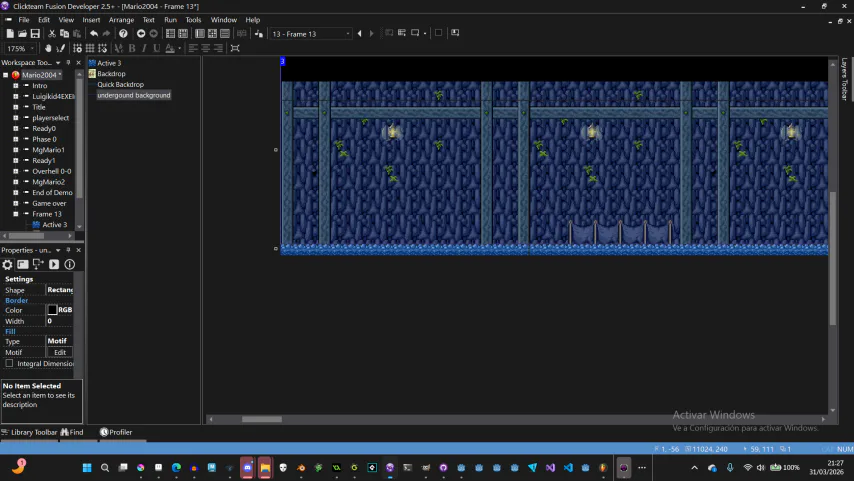This screenshot has height=481, width=854.
Task: Go to next frame arrow
Action: point(371,34)
